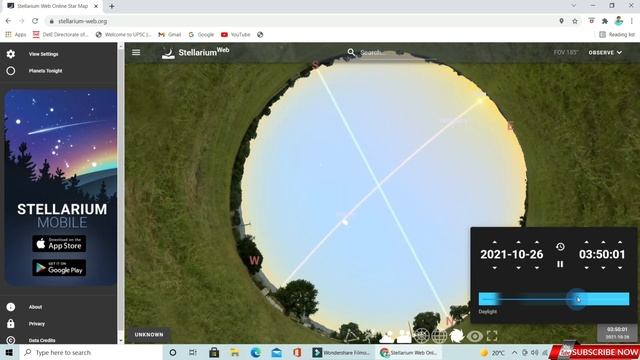
Task: Select the Stellarium Web browser tab
Action: click(53, 6)
